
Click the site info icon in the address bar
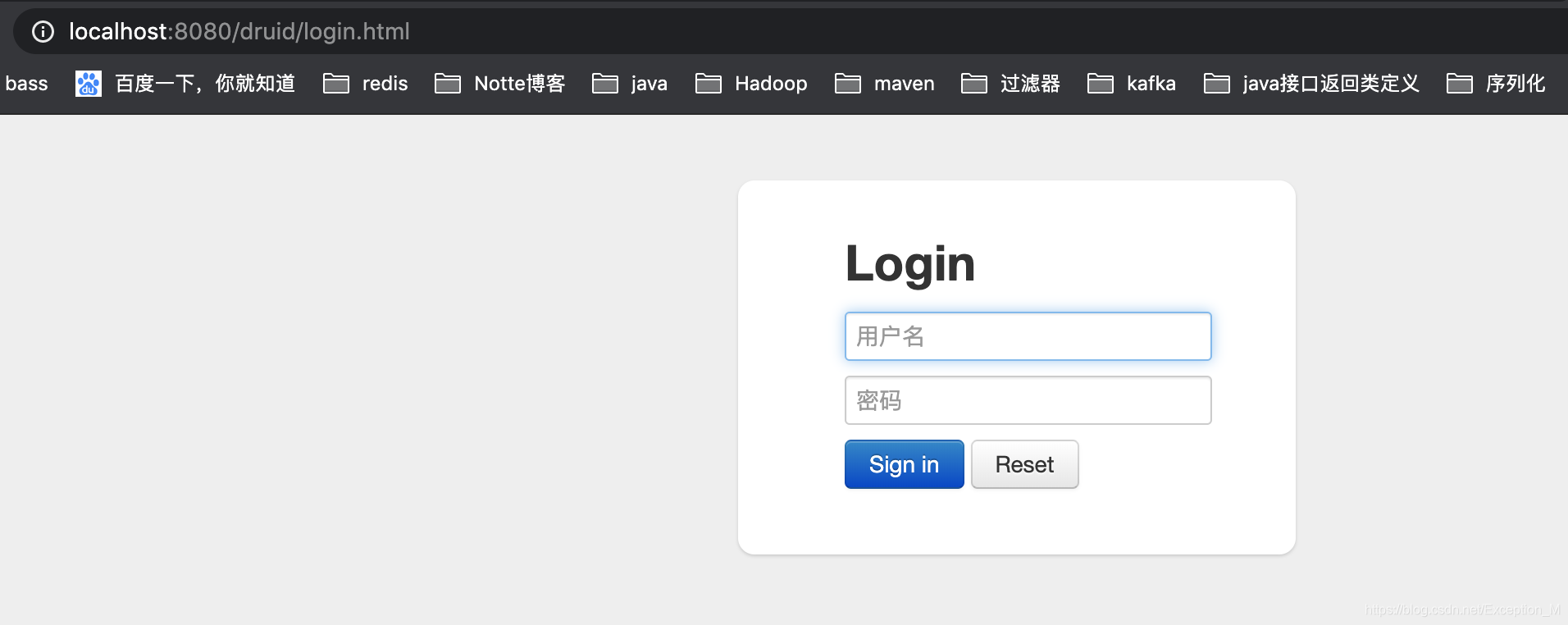[43, 31]
